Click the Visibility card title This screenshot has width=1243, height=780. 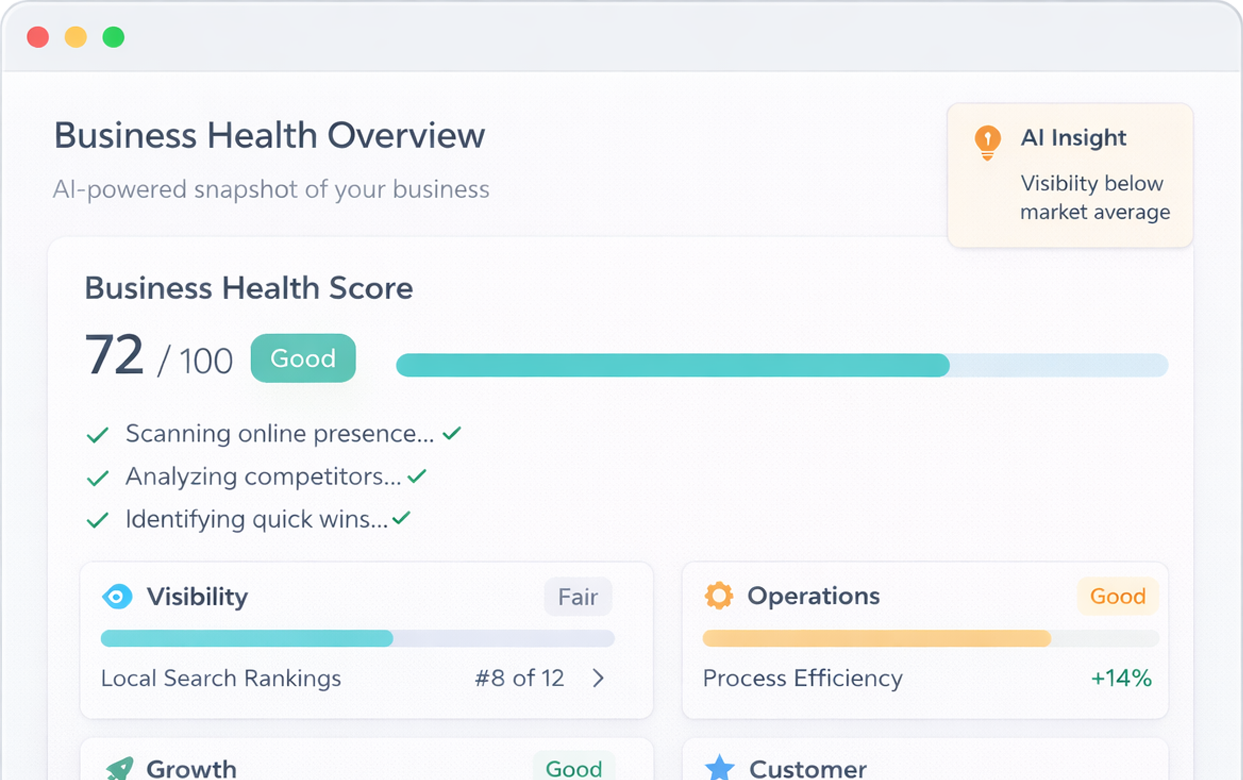pos(197,597)
